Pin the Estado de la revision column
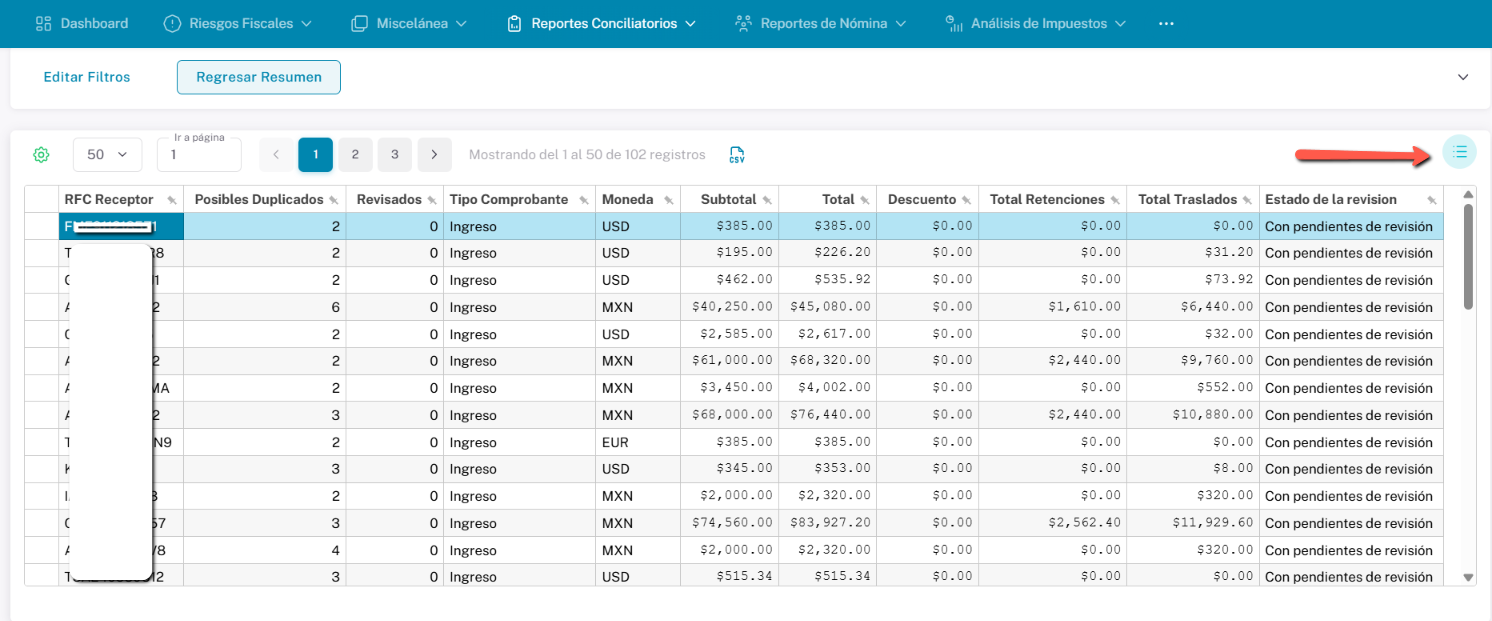Image resolution: width=1492 pixels, height=621 pixels. (x=1431, y=200)
